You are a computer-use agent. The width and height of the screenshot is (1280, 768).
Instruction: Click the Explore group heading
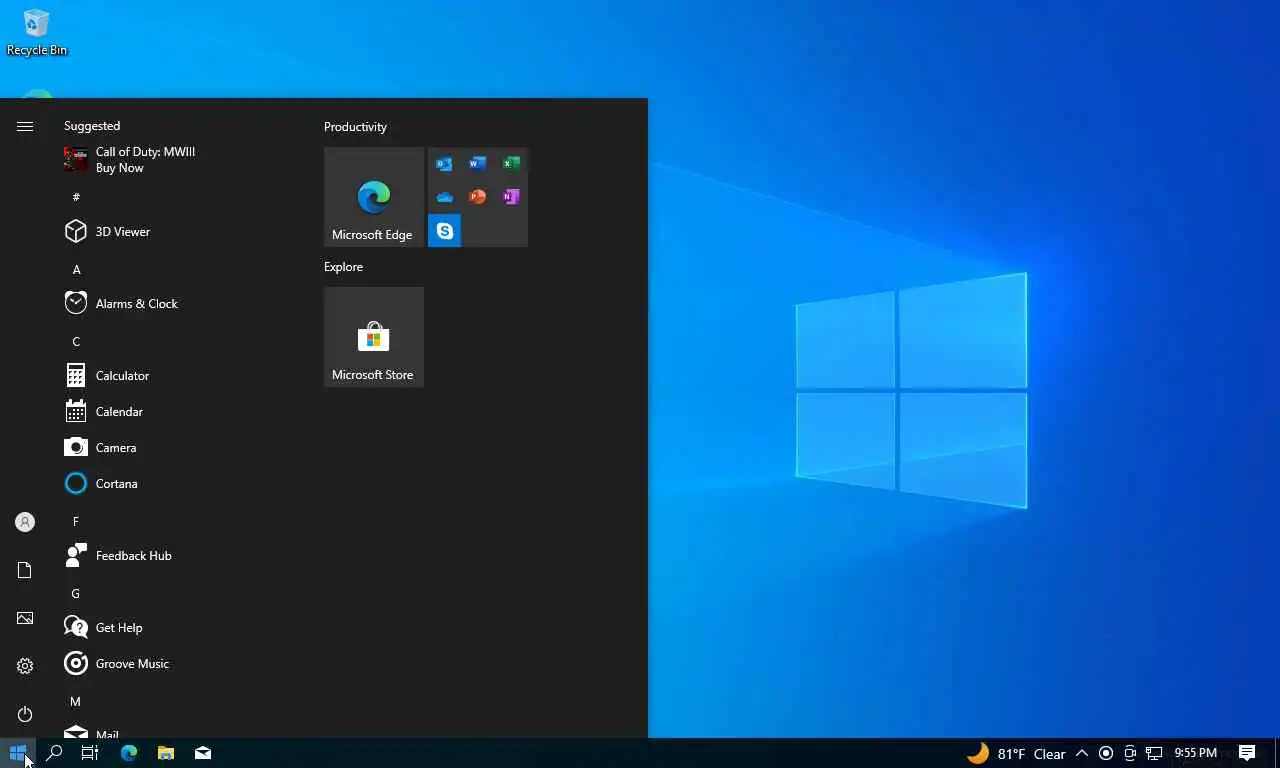point(343,267)
